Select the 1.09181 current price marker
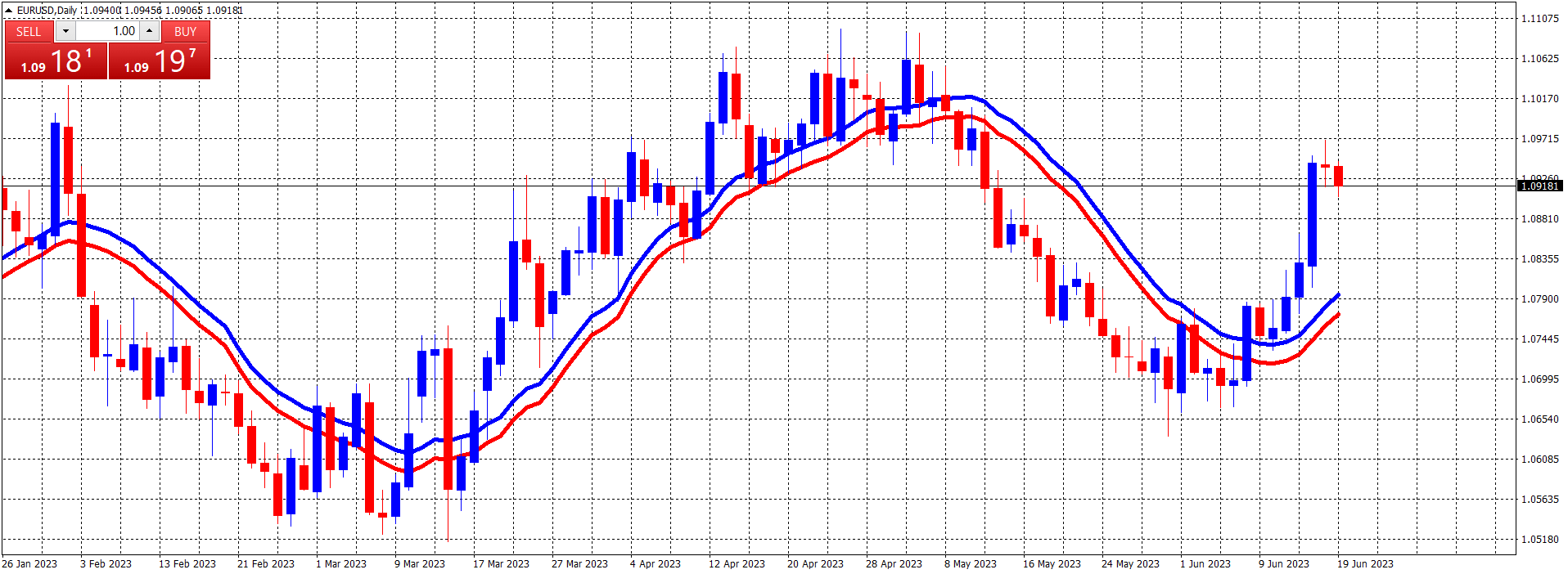 coord(1539,186)
